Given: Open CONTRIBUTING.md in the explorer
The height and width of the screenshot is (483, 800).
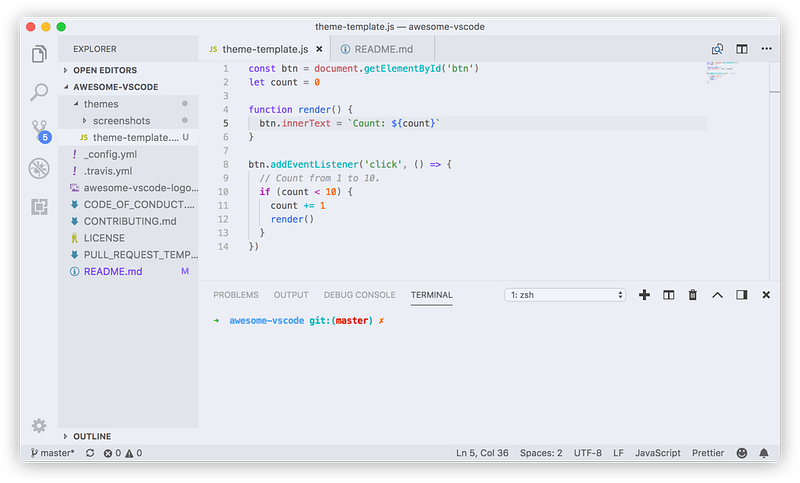Looking at the screenshot, I should click(x=128, y=221).
